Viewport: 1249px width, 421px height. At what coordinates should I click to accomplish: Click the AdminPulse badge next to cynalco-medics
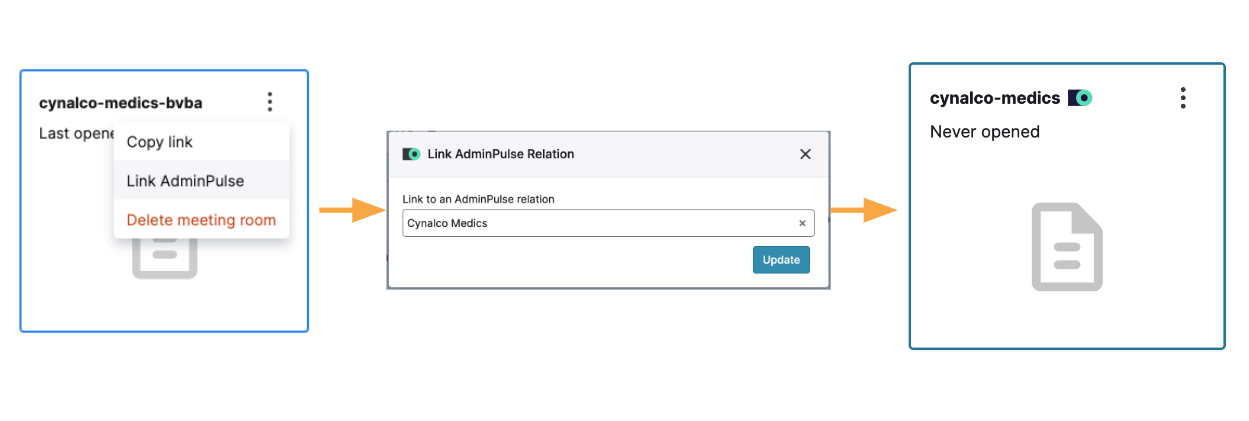tap(1080, 98)
